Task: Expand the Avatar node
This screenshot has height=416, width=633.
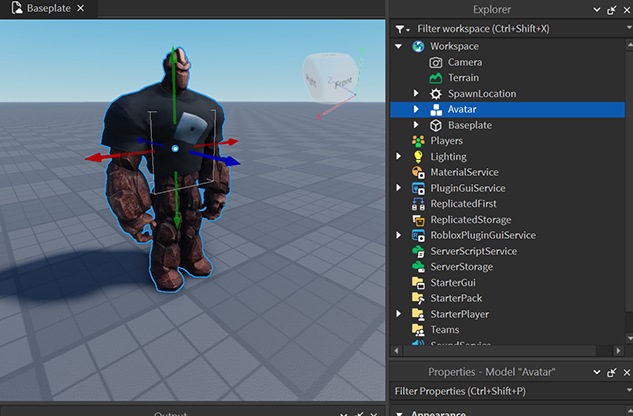Action: tap(416, 109)
